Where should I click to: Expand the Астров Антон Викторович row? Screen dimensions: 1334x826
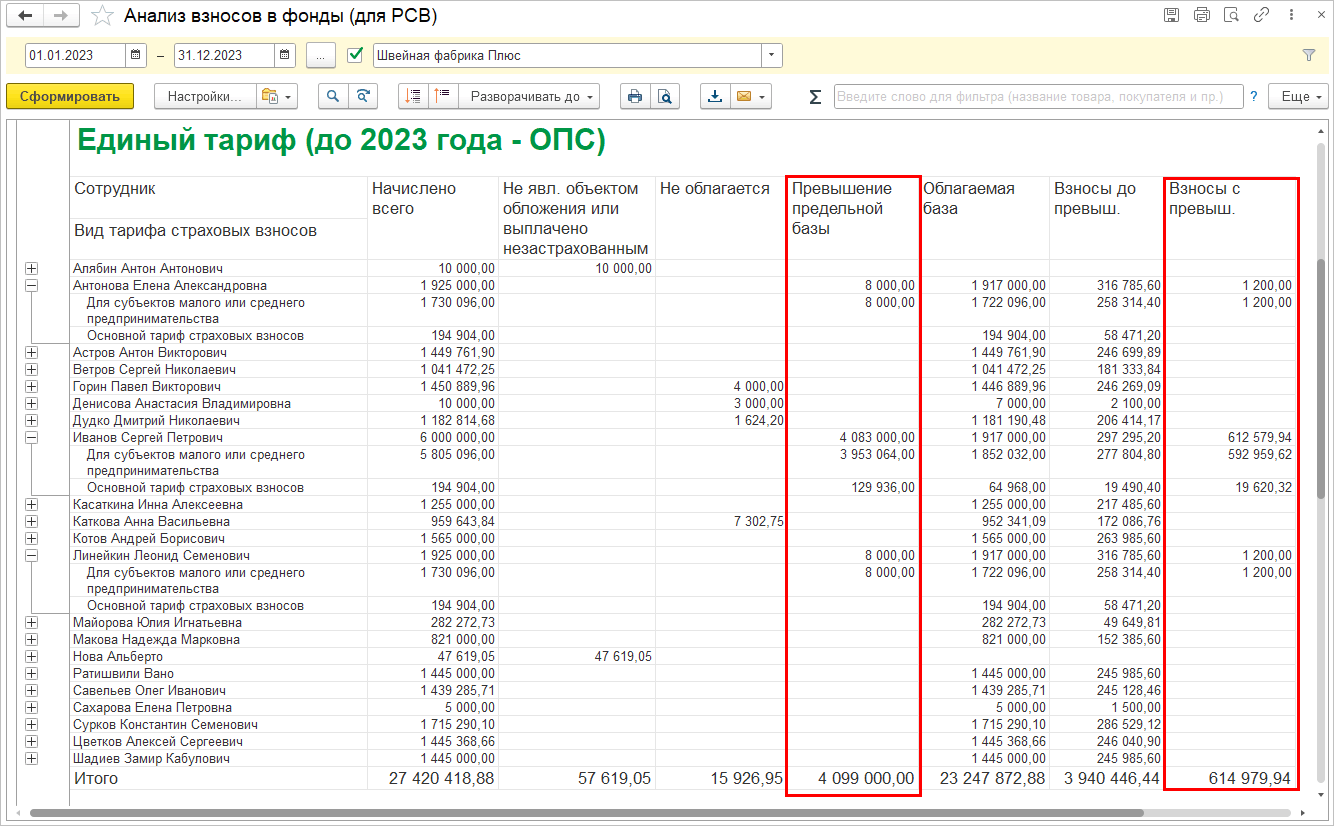(31, 353)
